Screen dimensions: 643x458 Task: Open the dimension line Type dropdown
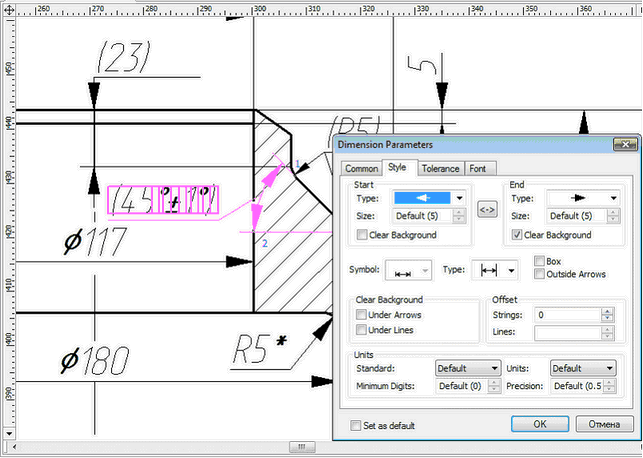pos(513,270)
